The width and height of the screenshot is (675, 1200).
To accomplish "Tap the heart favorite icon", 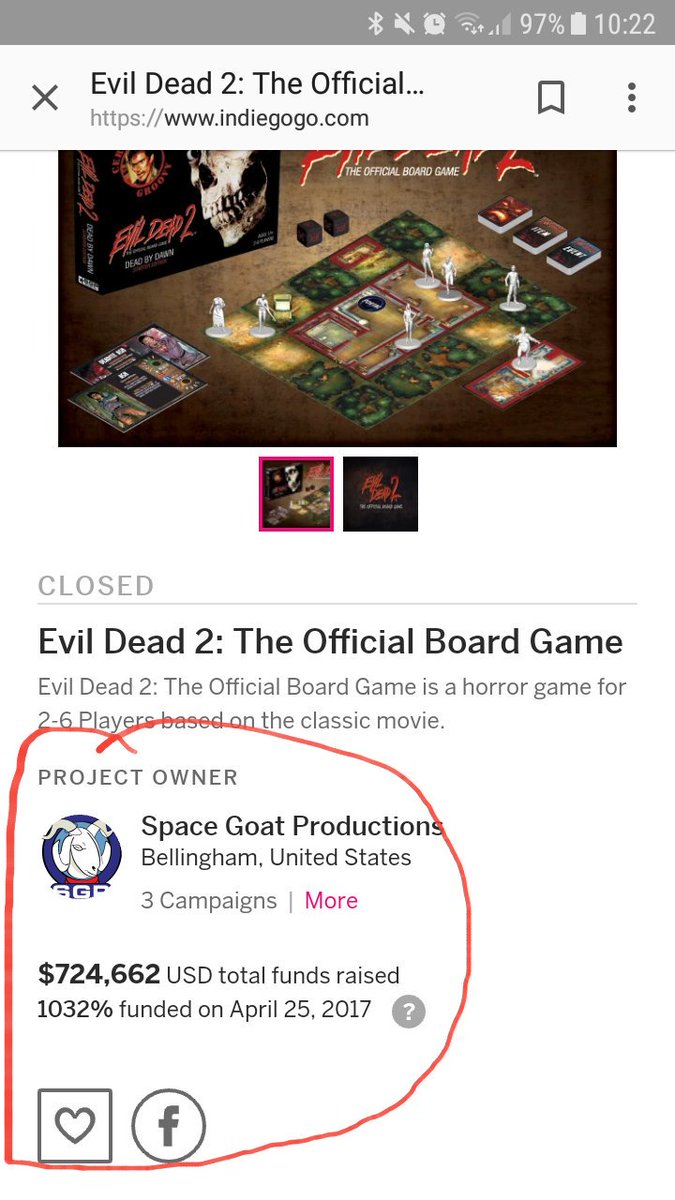I will [x=75, y=1126].
